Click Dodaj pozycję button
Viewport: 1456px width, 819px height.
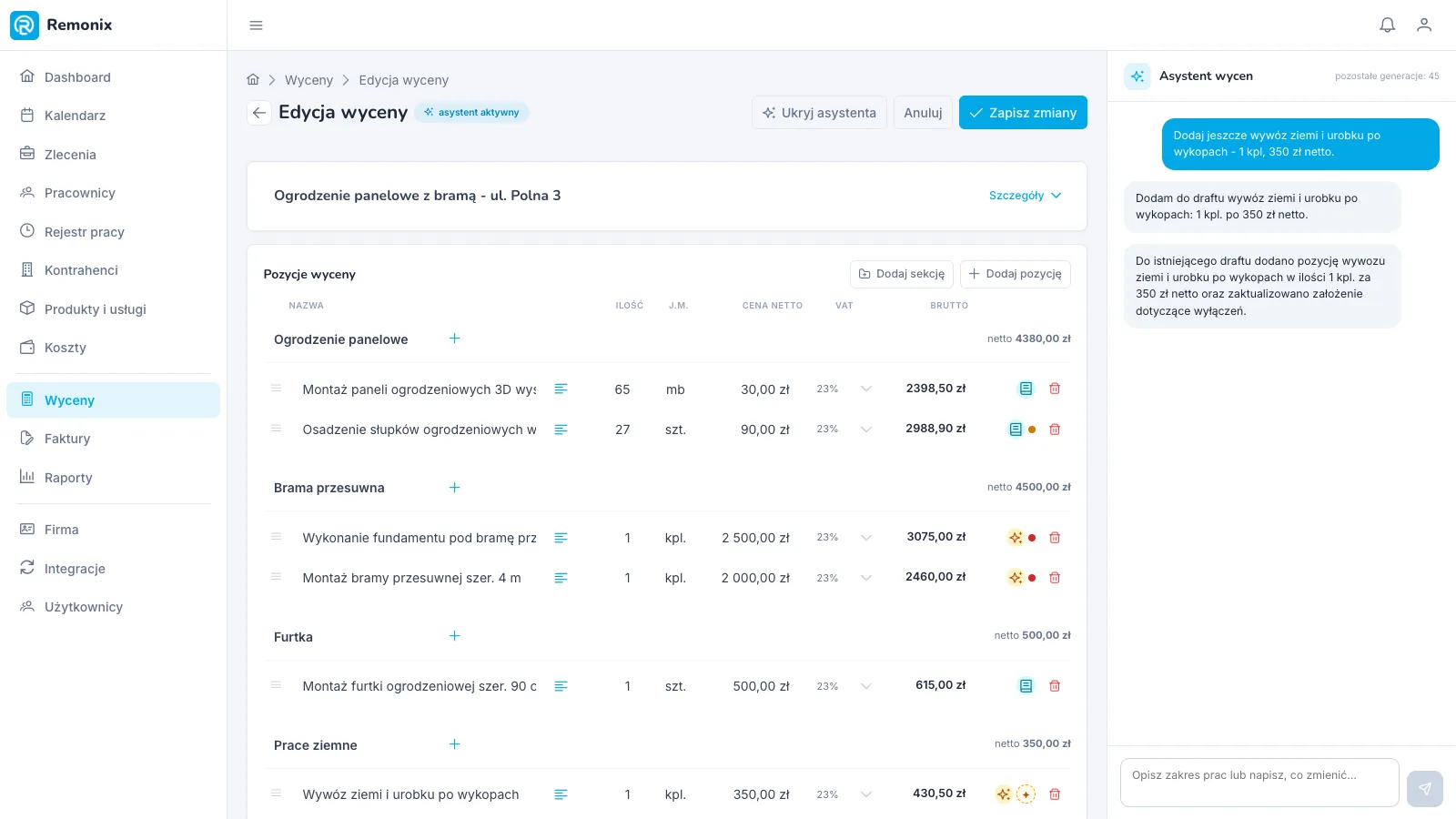click(1016, 274)
